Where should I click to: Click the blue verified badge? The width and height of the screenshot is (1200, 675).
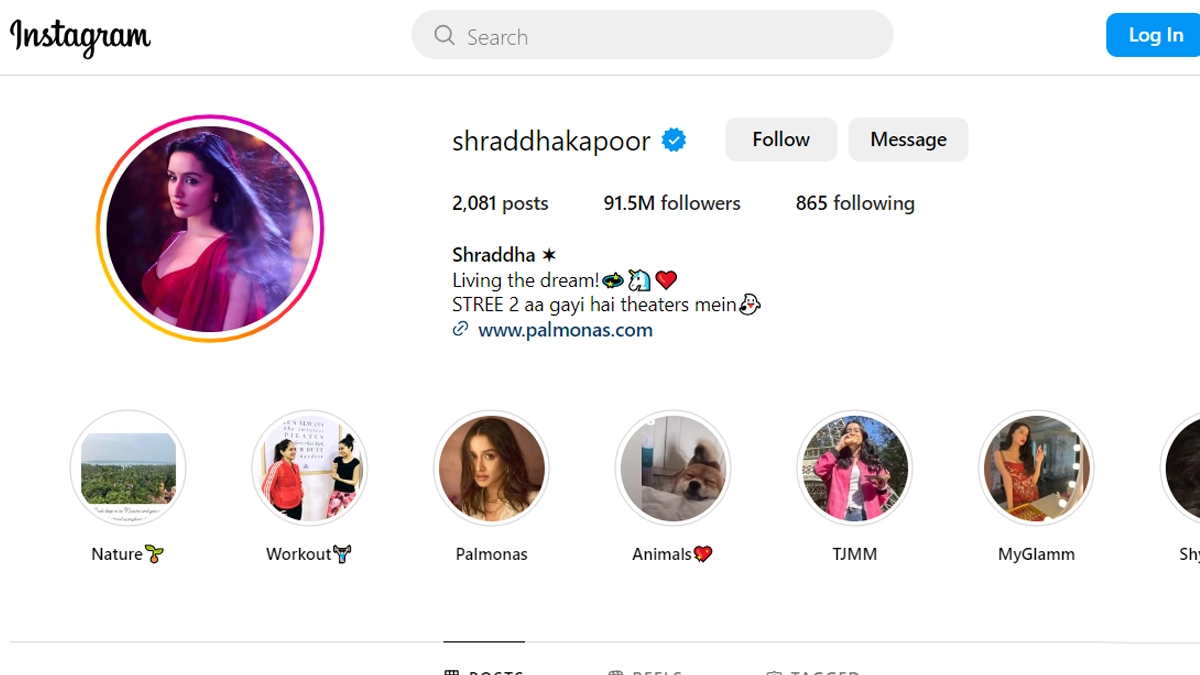[674, 141]
